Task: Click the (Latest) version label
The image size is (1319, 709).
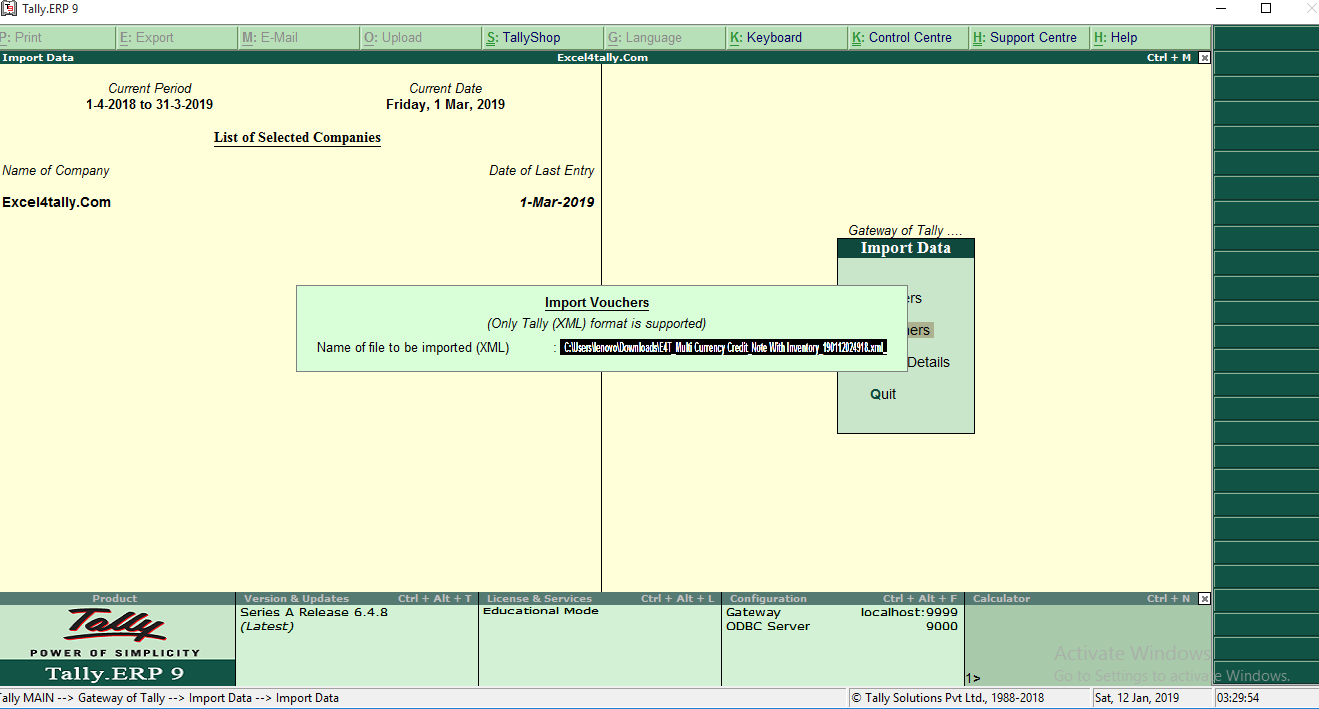Action: [x=267, y=626]
